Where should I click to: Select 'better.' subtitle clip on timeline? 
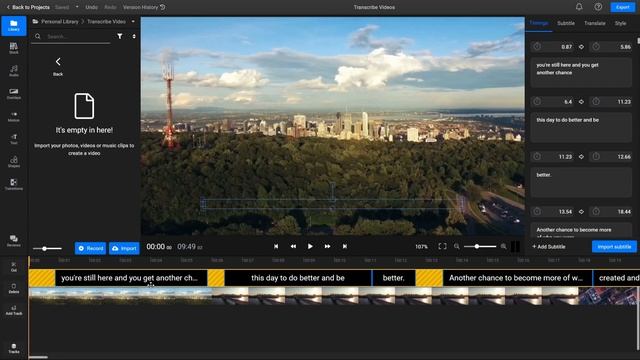pos(393,278)
